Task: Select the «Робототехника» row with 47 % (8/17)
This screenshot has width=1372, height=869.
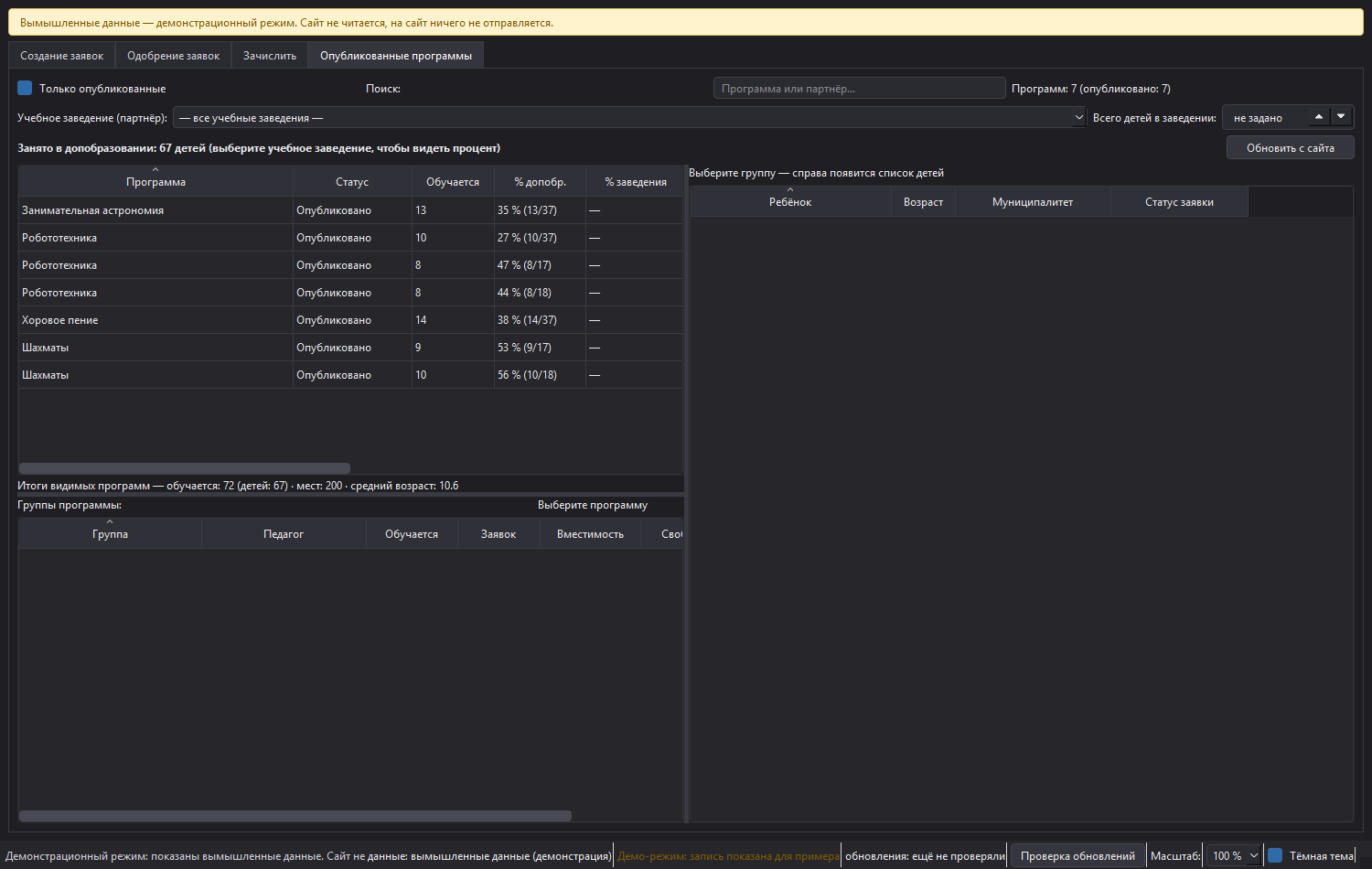Action: pos(350,265)
